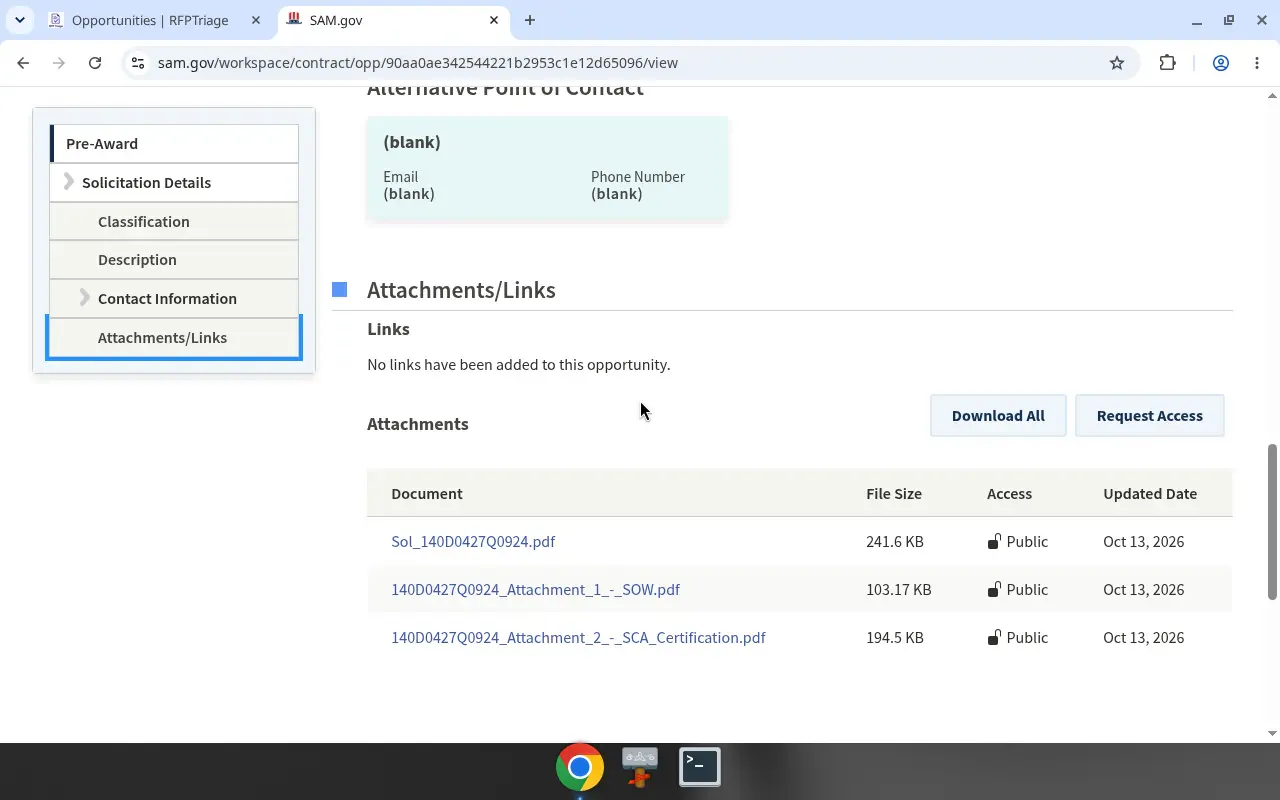
Task: Click the Updated Date column header
Action: coord(1150,493)
